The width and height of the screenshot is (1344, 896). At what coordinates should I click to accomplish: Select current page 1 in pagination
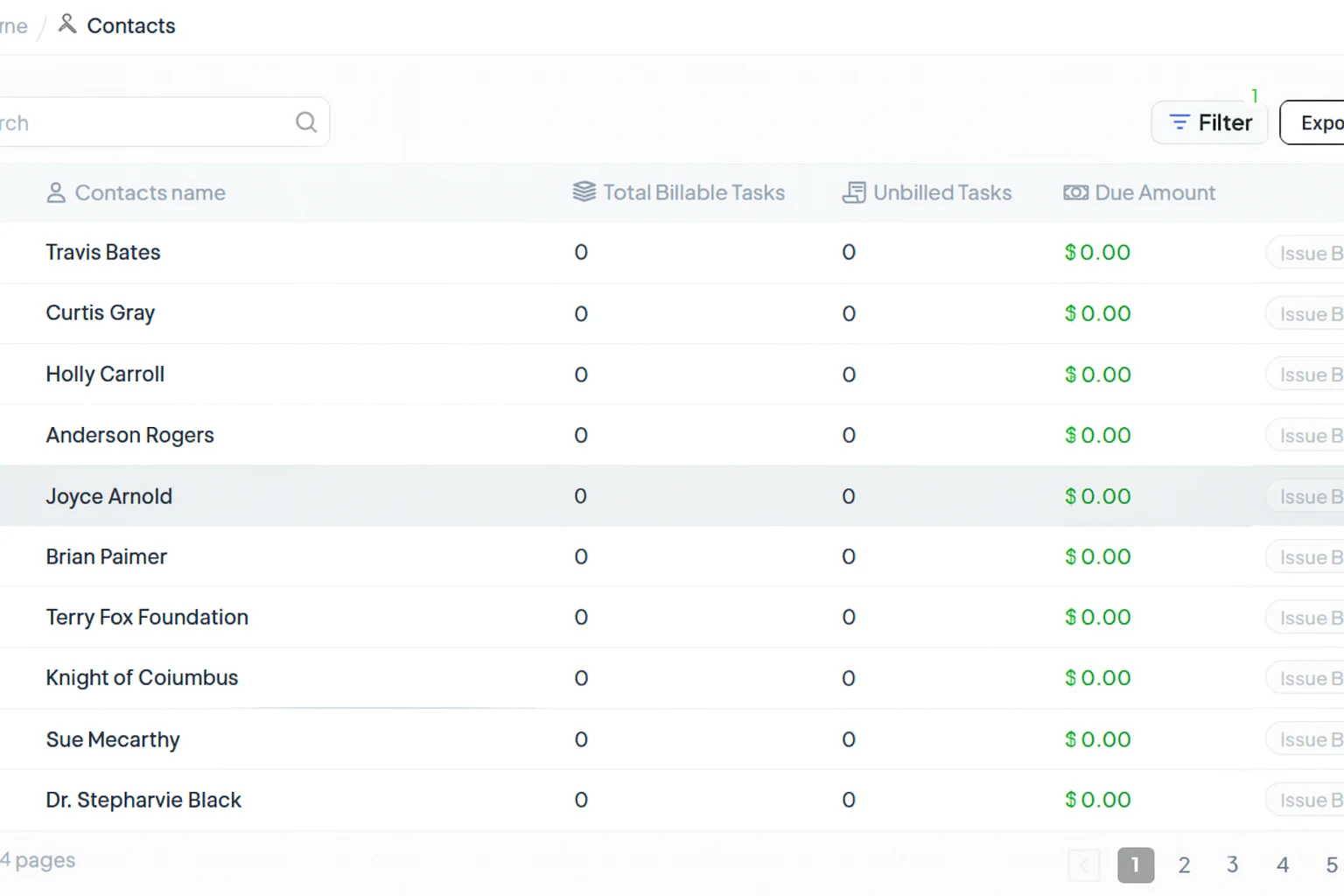pos(1135,865)
